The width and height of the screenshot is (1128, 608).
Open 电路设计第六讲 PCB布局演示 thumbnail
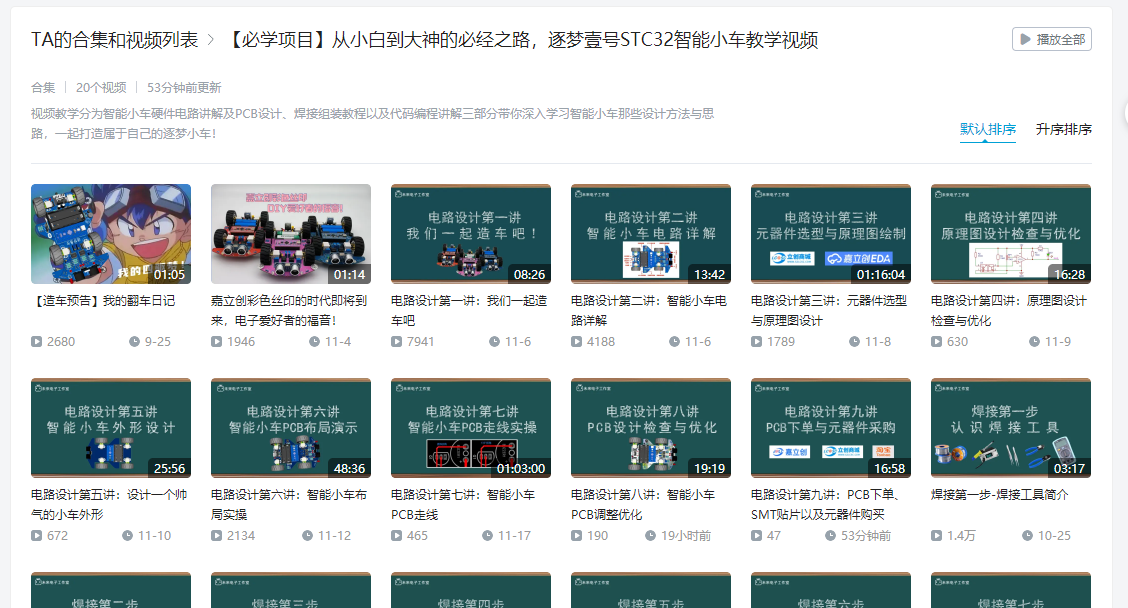(x=291, y=428)
